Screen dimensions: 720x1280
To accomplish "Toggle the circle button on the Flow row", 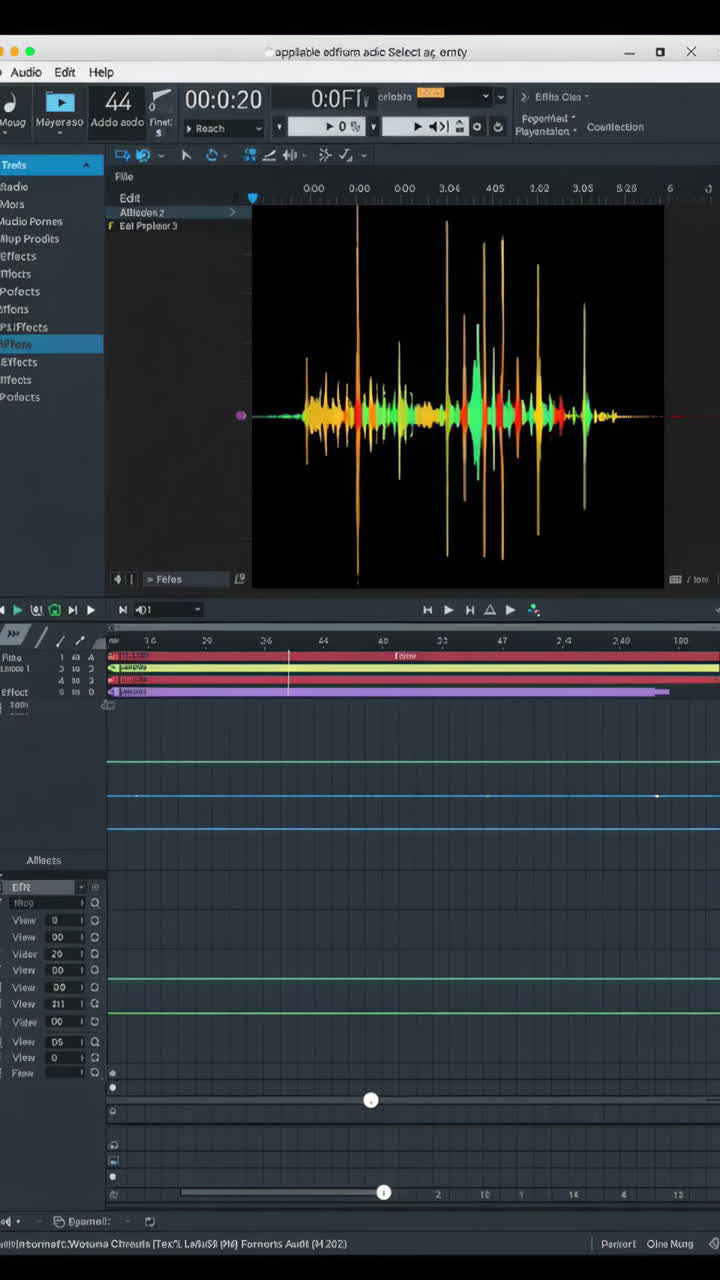I will pyautogui.click(x=95, y=1073).
